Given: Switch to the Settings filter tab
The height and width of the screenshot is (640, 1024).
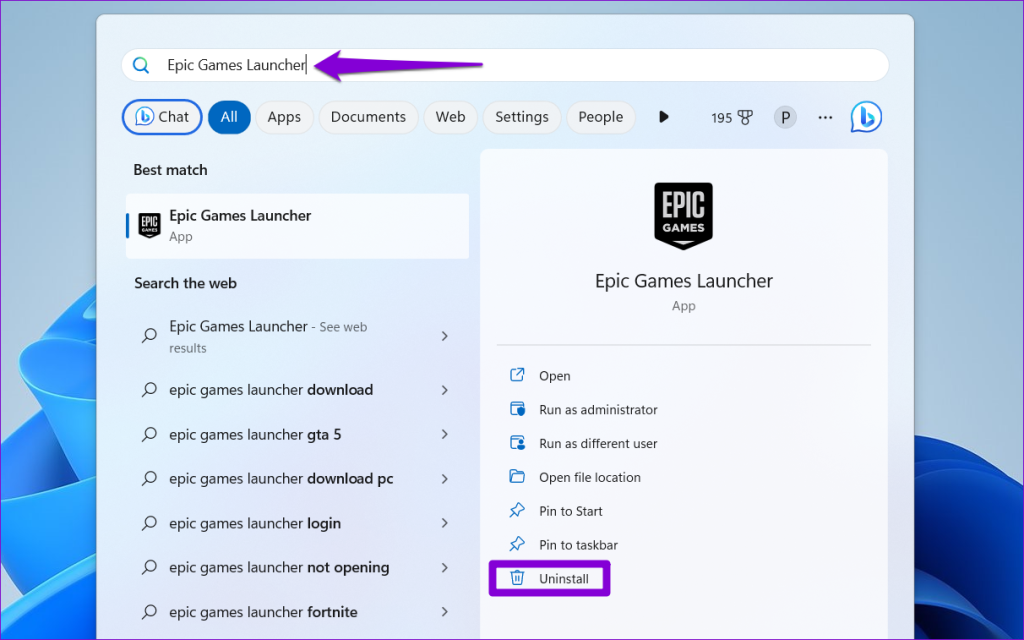Looking at the screenshot, I should tap(521, 117).
